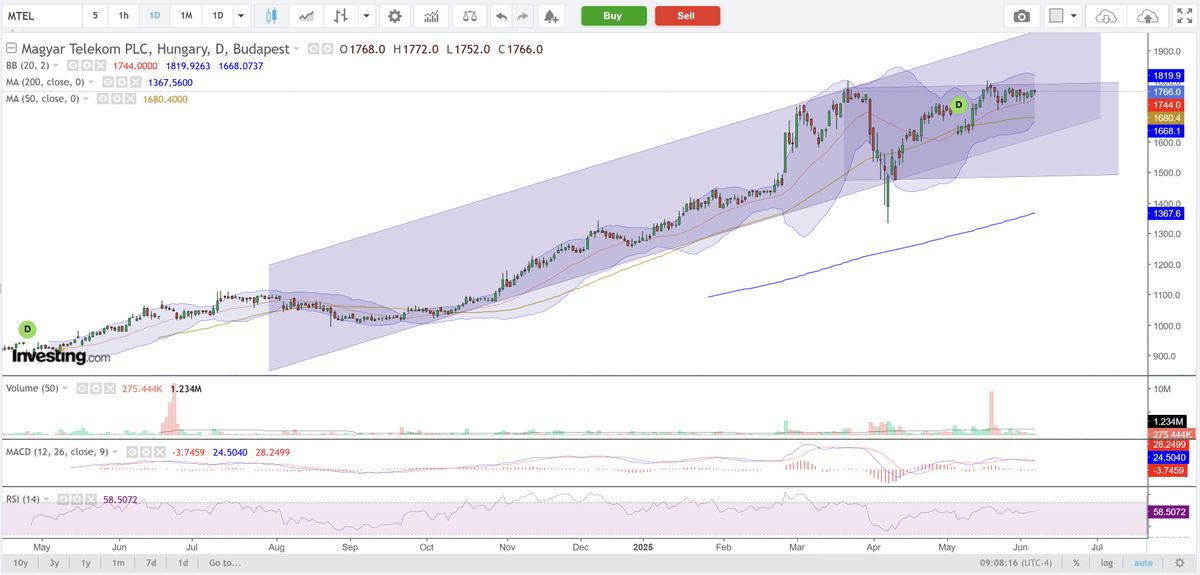Expand Magyar Telekom title dropdown arrow
This screenshot has width=1200, height=575.
pos(296,49)
